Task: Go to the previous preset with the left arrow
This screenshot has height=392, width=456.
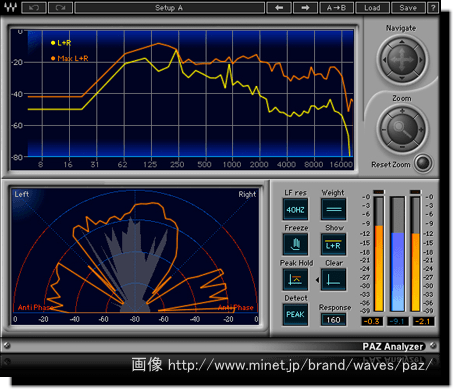Action: 279,8
